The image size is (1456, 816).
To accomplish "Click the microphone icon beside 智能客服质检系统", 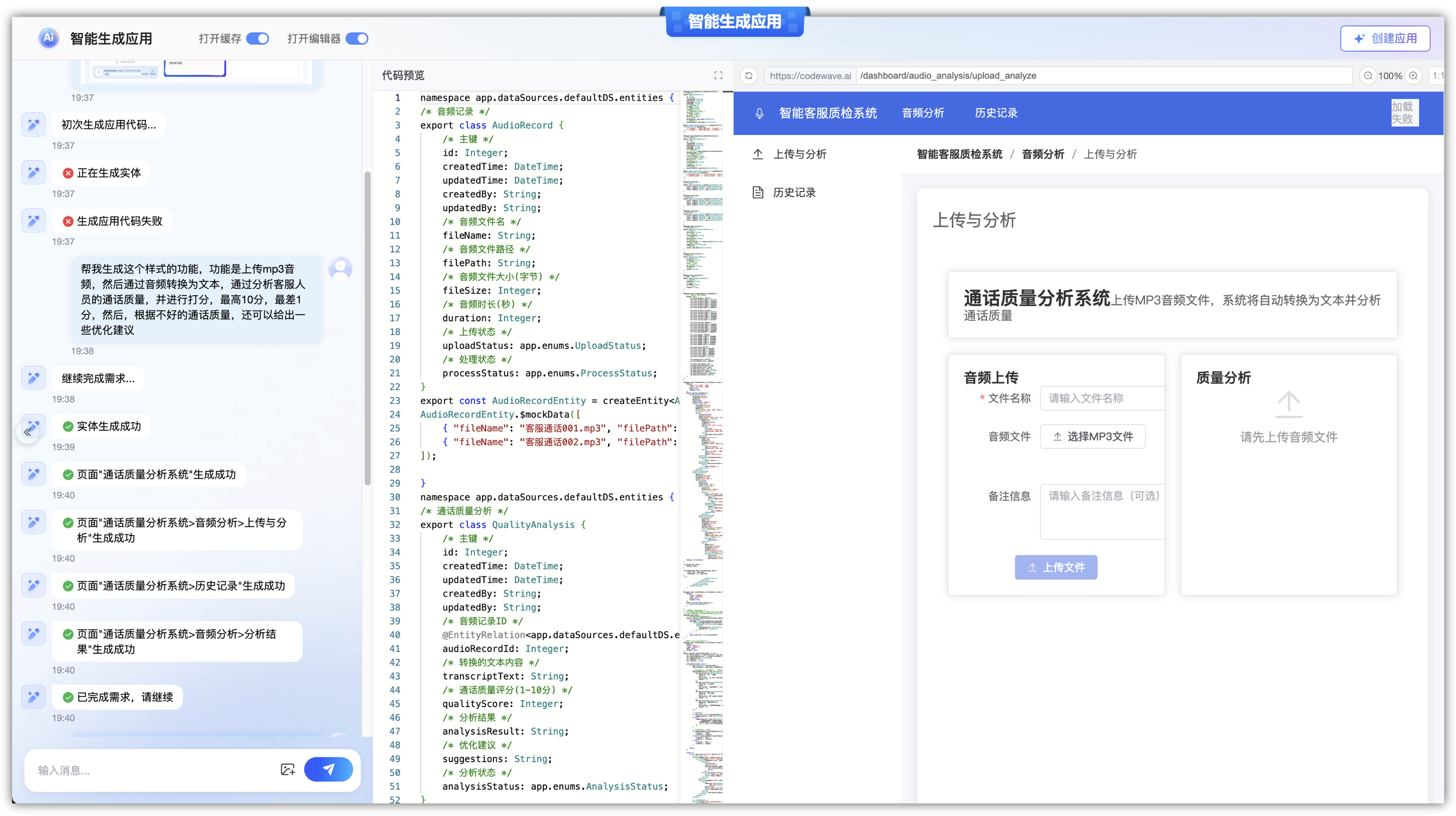I will coord(760,112).
